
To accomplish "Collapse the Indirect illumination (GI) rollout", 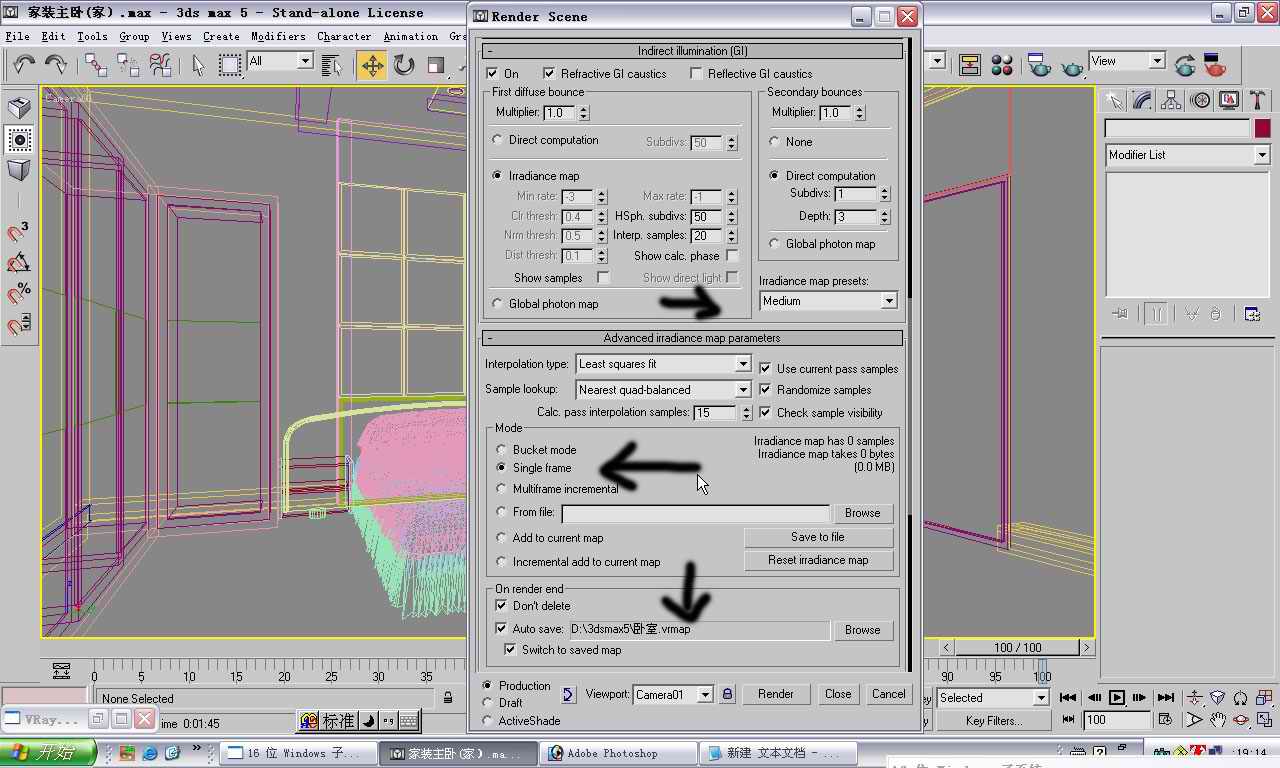I will pos(692,51).
